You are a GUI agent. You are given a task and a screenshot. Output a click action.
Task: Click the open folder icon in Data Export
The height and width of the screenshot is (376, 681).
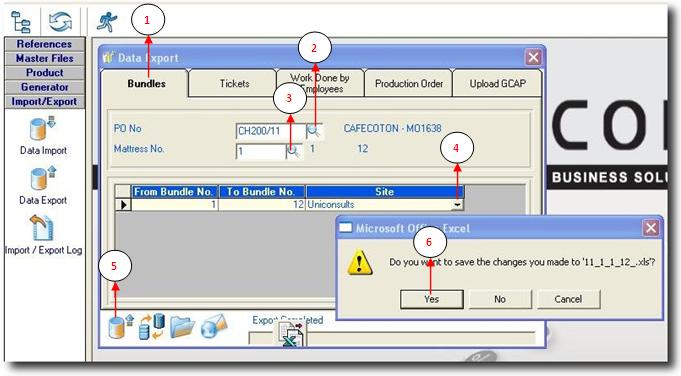pyautogui.click(x=182, y=327)
